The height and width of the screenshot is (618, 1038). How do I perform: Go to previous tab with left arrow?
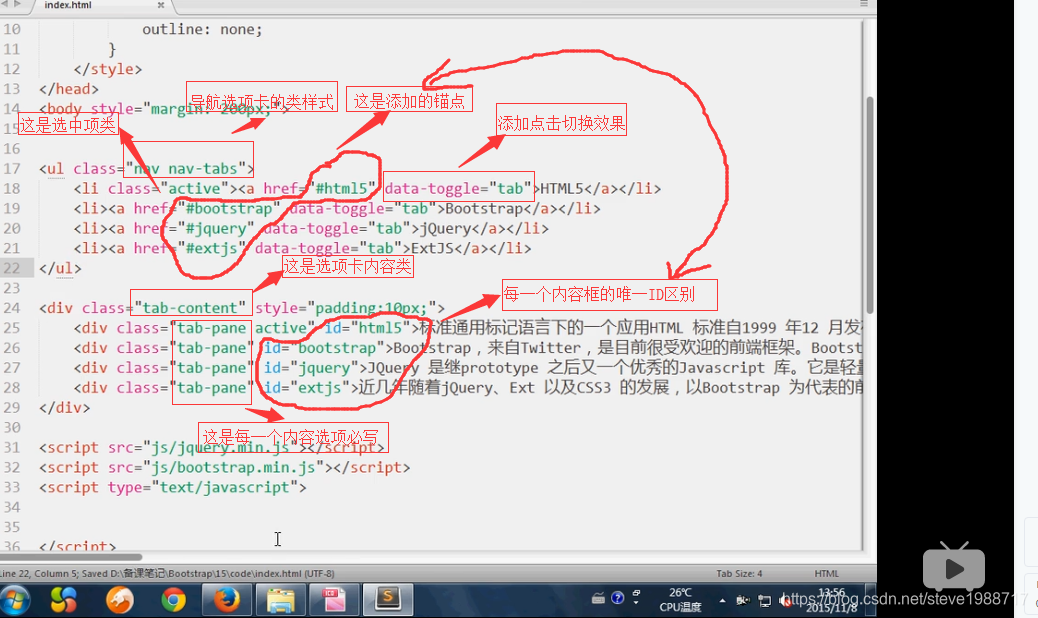coord(4,4)
